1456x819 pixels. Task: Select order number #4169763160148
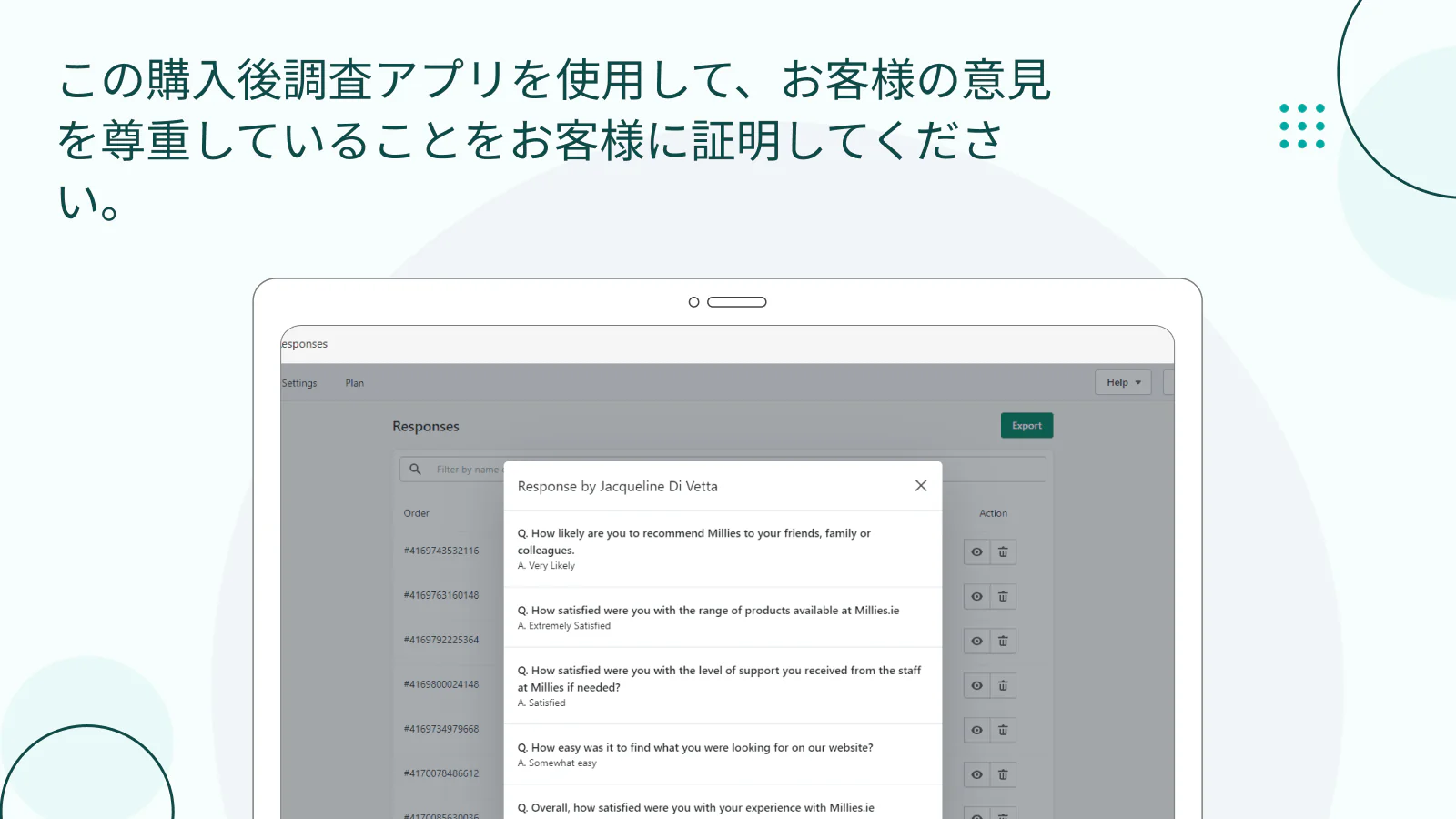(x=441, y=595)
